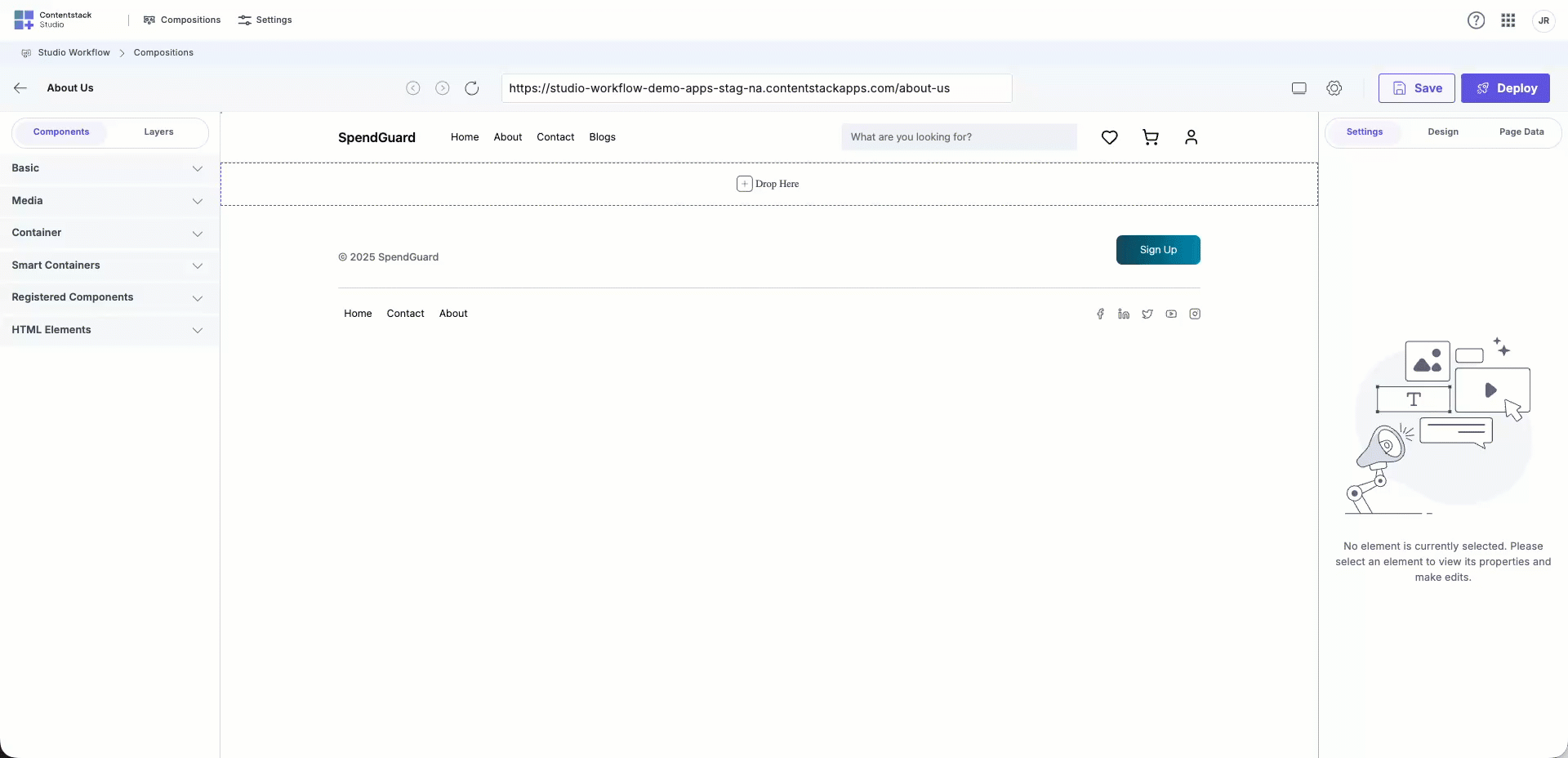Expand the HTML Elements section
The height and width of the screenshot is (758, 1568).
click(109, 330)
